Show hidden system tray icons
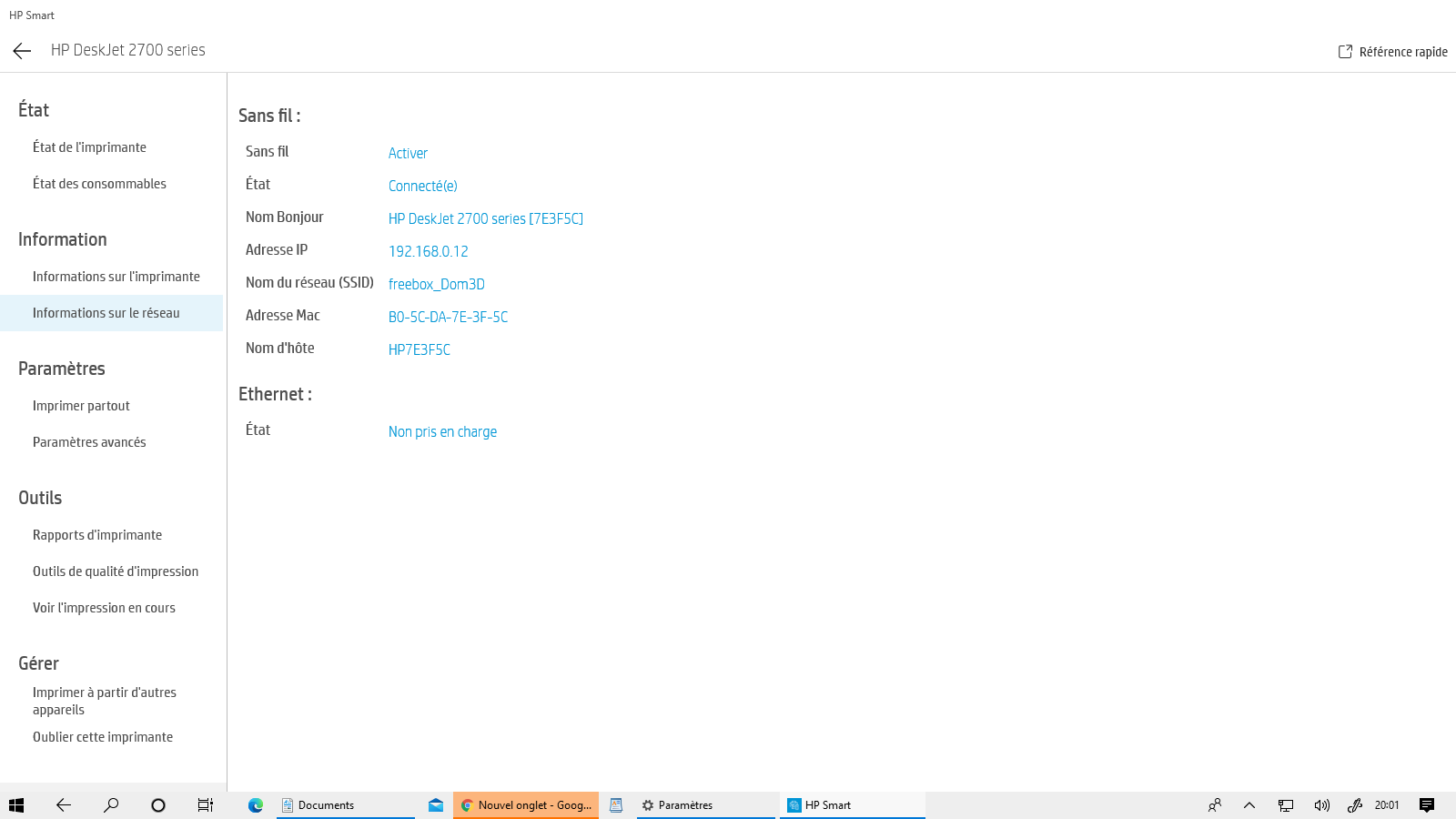 point(1249,805)
